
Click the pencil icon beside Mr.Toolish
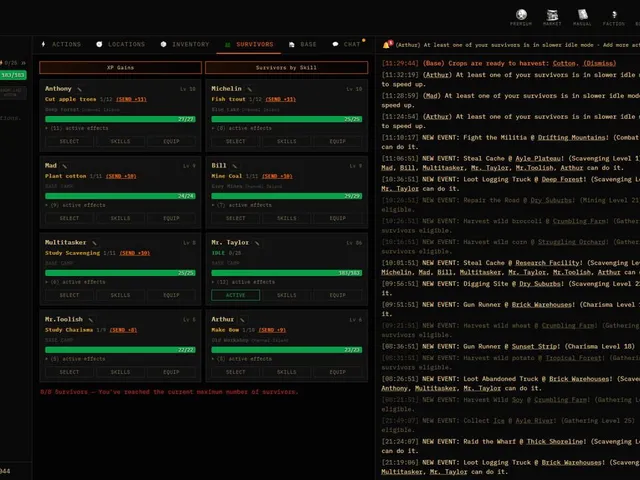91,320
